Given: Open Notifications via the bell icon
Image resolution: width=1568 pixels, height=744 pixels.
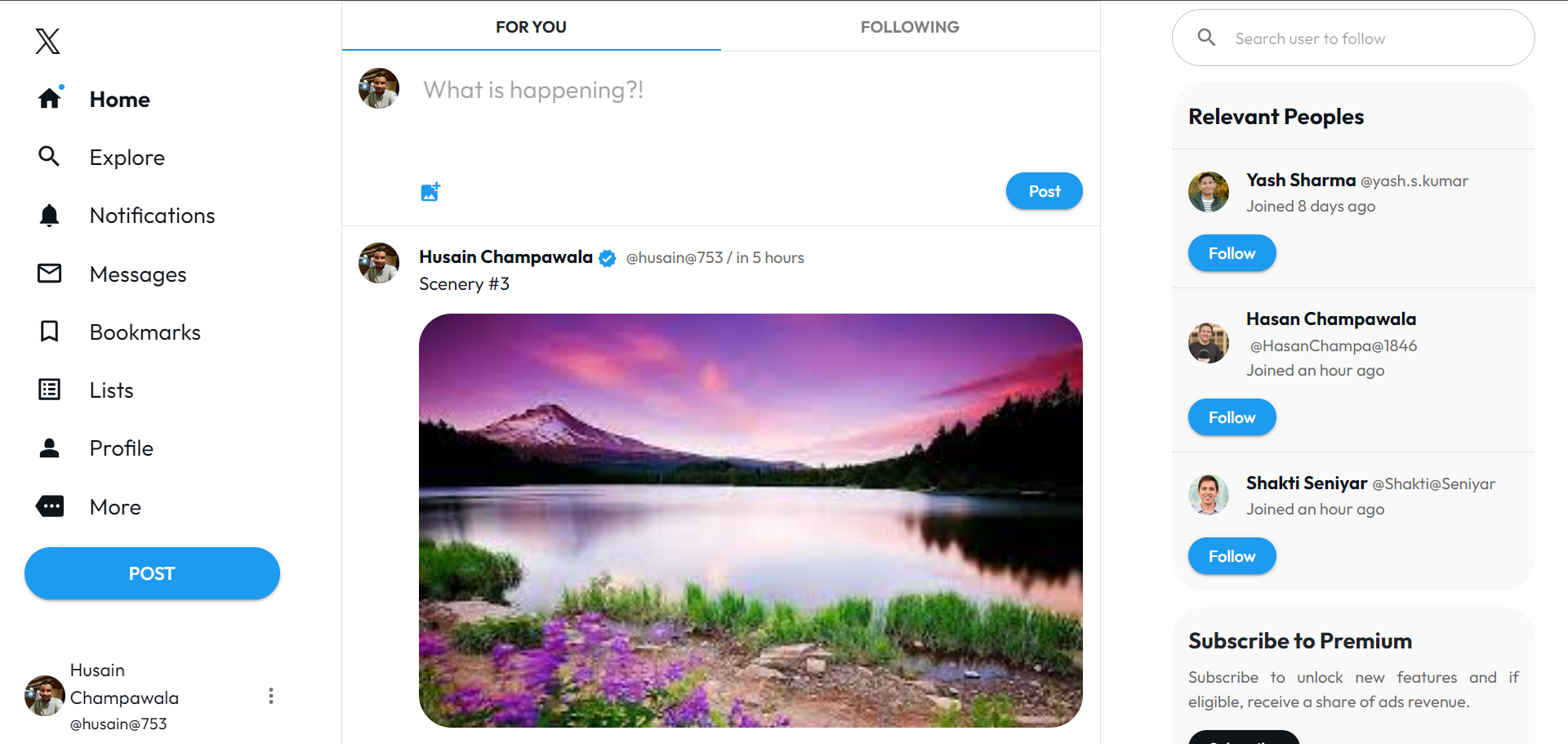Looking at the screenshot, I should coord(49,215).
